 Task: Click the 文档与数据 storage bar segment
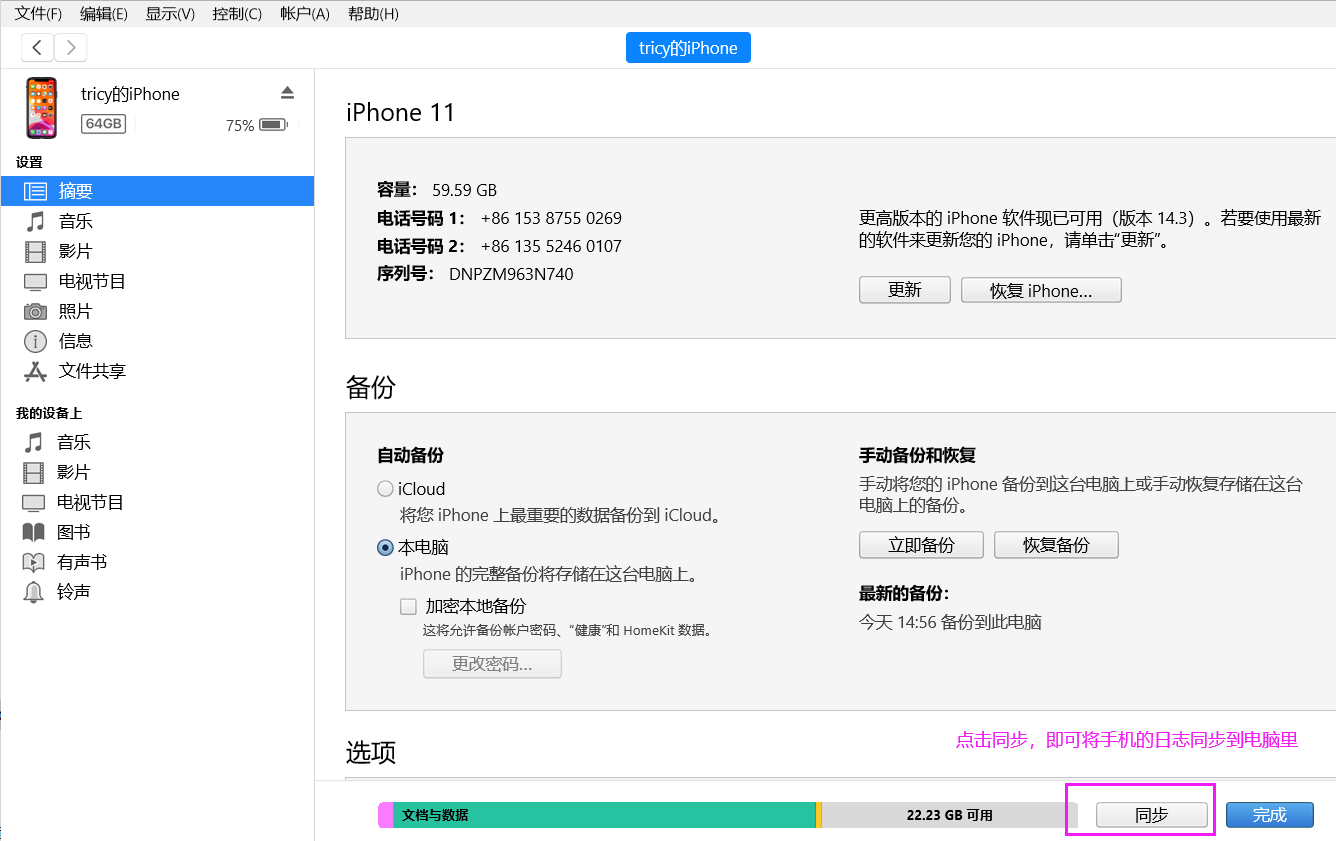coord(600,815)
